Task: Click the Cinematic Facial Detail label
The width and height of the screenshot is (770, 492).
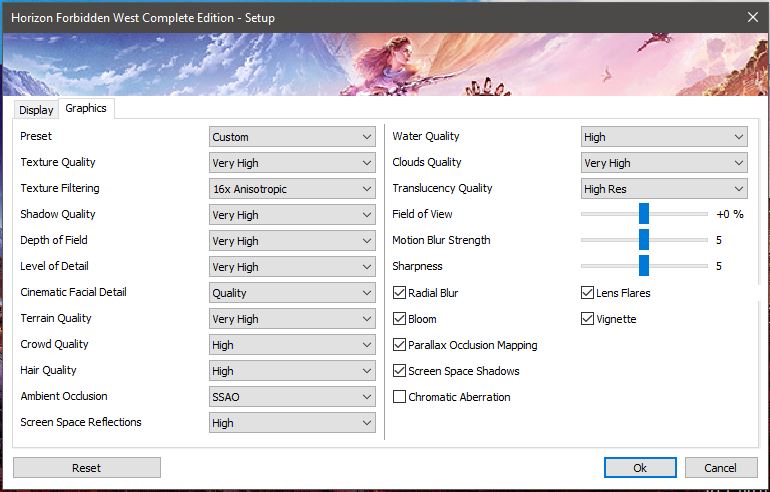Action: [x=74, y=292]
